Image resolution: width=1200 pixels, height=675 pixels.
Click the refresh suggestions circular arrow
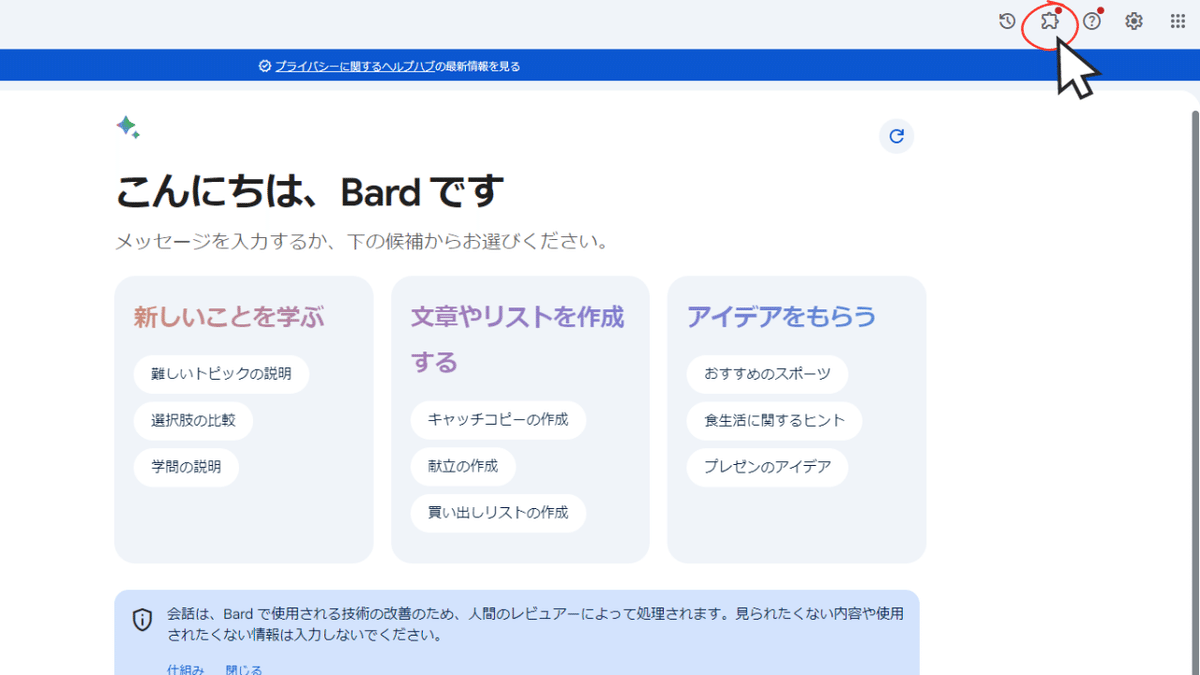pos(897,136)
